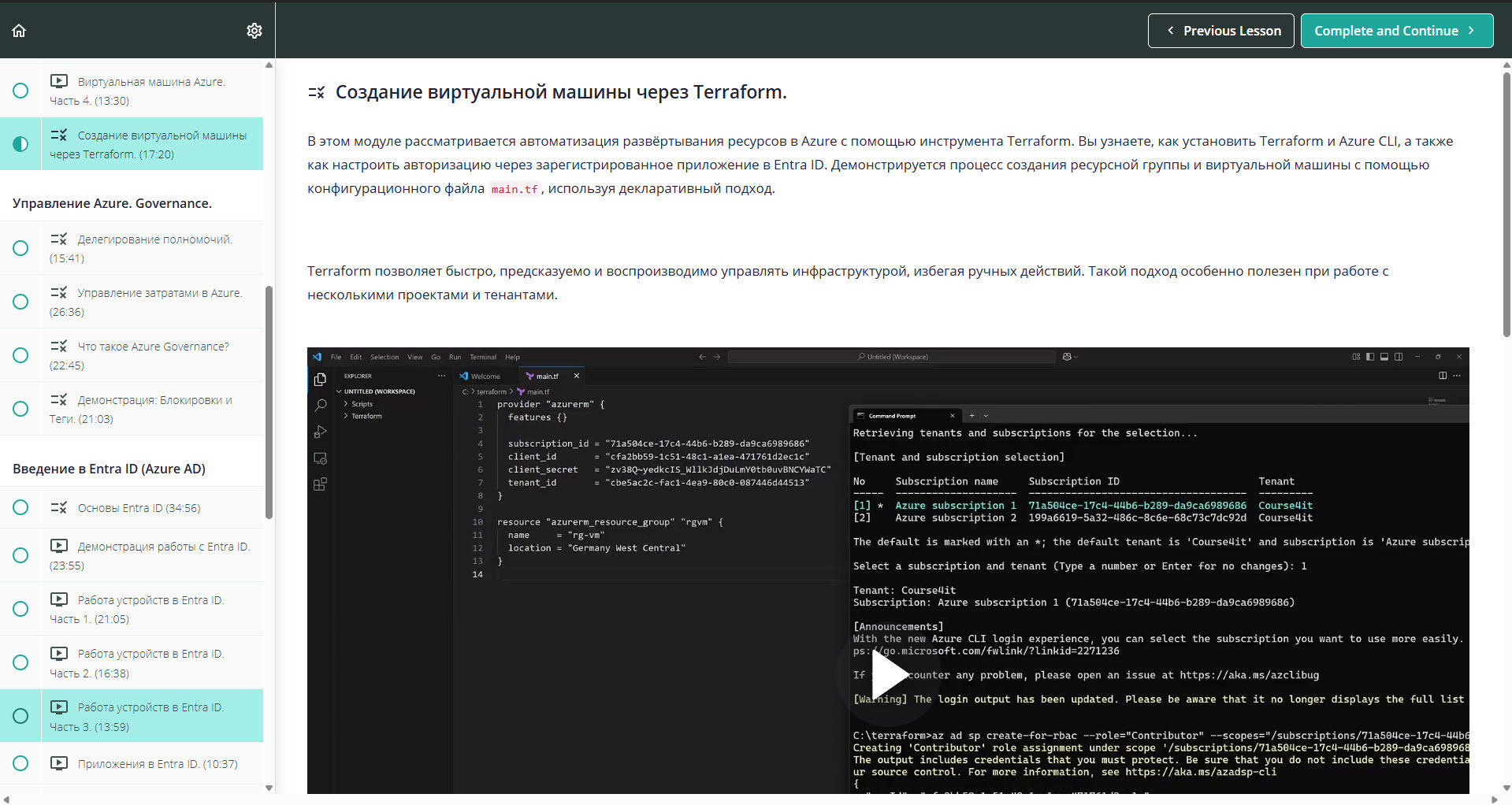Click toggle primary sidebar layout icon
Viewport: 1512px width, 805px height.
click(1370, 357)
